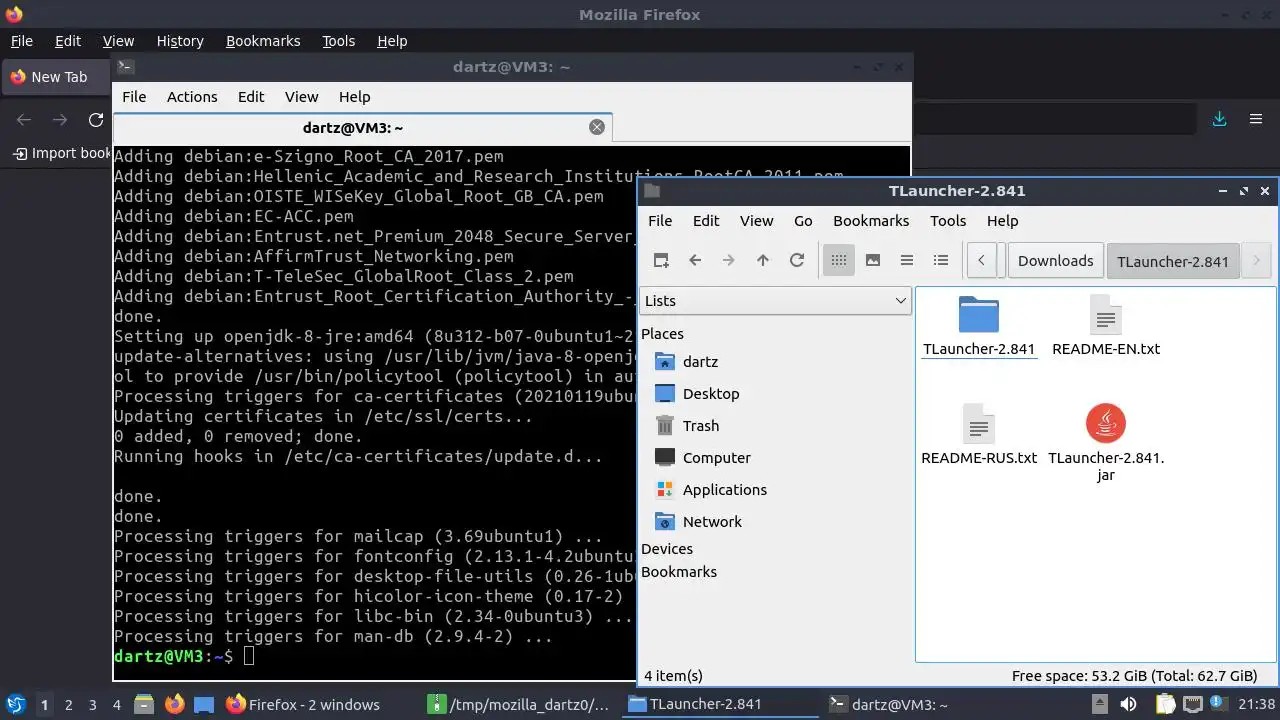Open Go menu in file manager
Viewport: 1280px width, 720px height.
(803, 221)
